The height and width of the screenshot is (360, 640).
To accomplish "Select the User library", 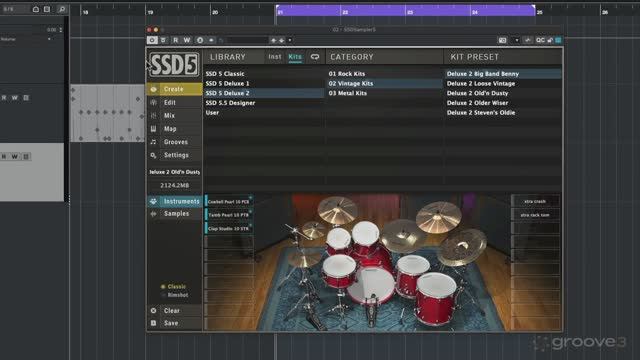I will click(x=264, y=113).
